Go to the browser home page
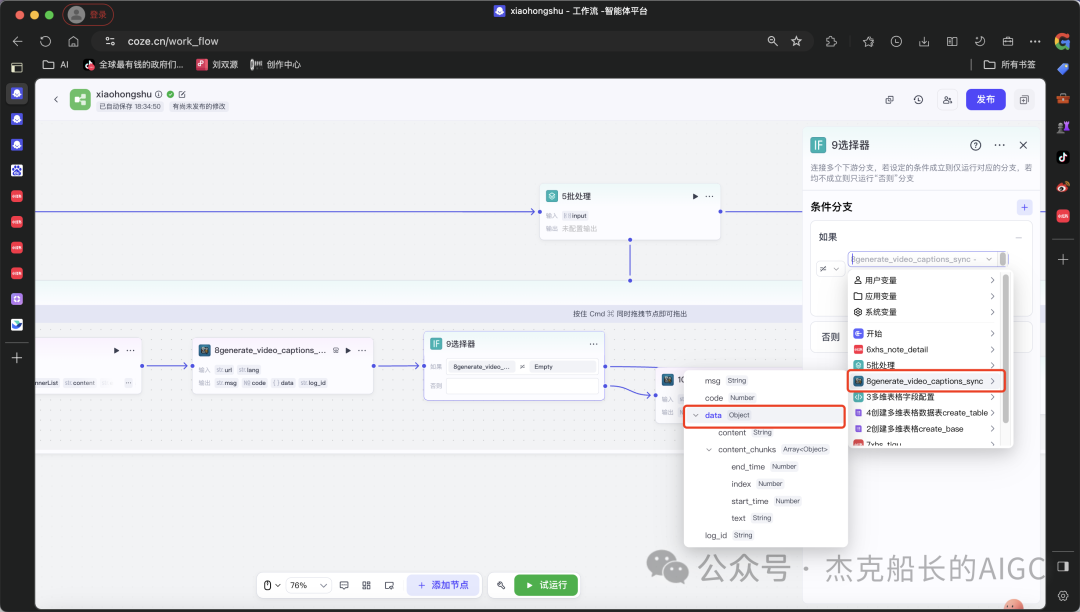 pyautogui.click(x=73, y=41)
